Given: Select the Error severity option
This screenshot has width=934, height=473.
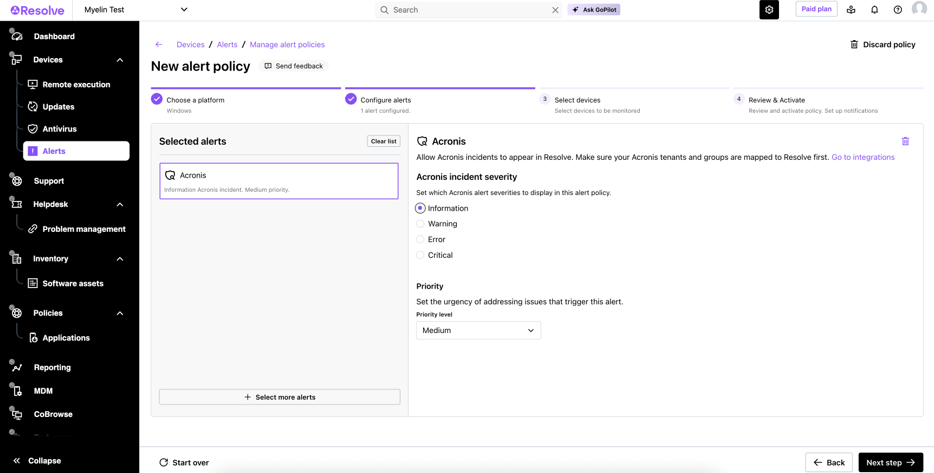Looking at the screenshot, I should click(x=421, y=240).
